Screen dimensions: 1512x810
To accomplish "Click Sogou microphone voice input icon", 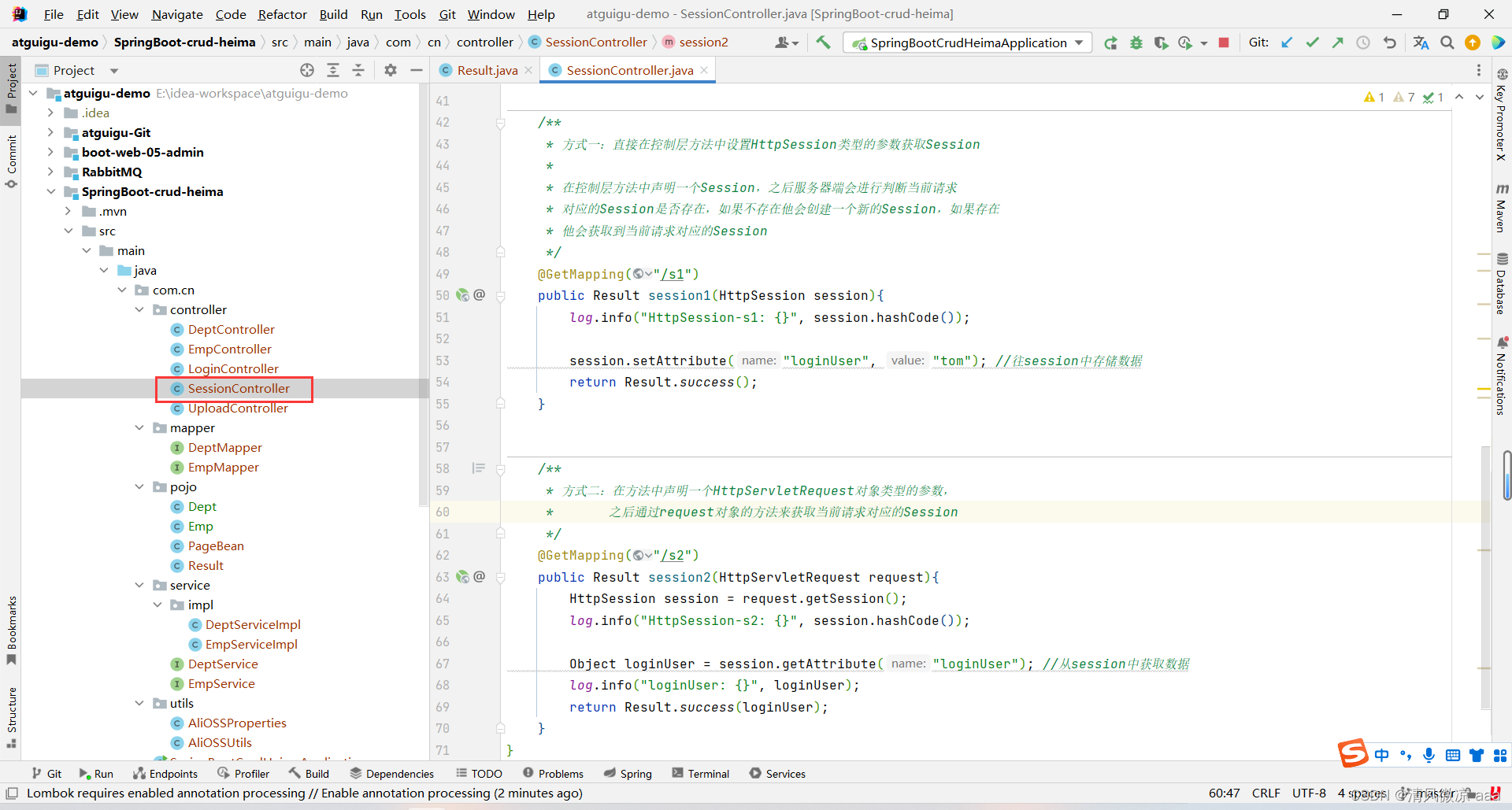I will pos(1429,756).
